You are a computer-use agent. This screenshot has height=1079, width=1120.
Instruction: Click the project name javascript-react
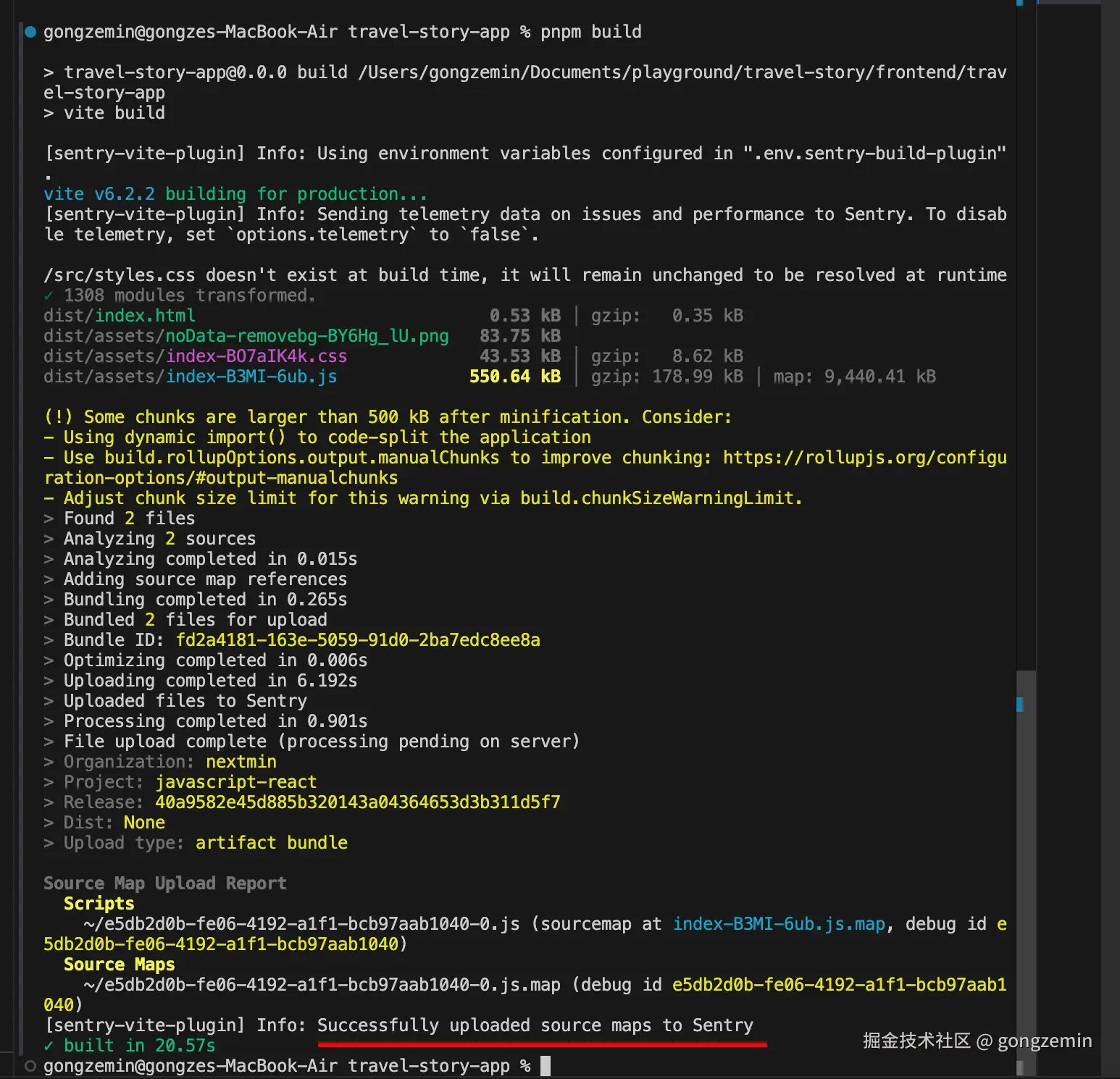(x=236, y=782)
